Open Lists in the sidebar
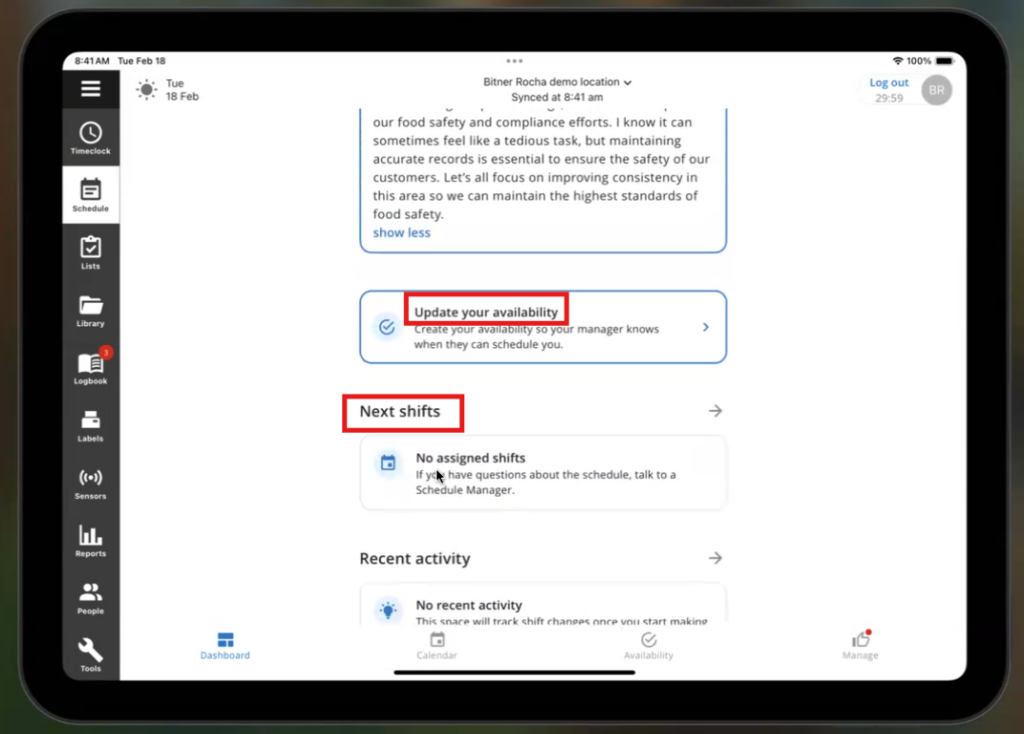Image resolution: width=1024 pixels, height=734 pixels. [x=91, y=253]
